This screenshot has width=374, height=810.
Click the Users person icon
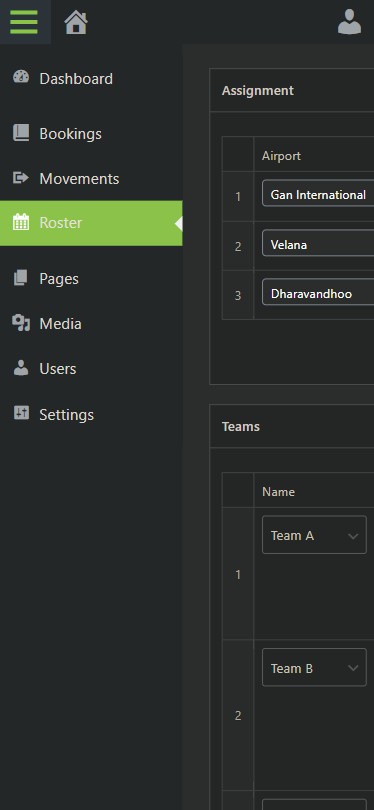pyautogui.click(x=21, y=368)
